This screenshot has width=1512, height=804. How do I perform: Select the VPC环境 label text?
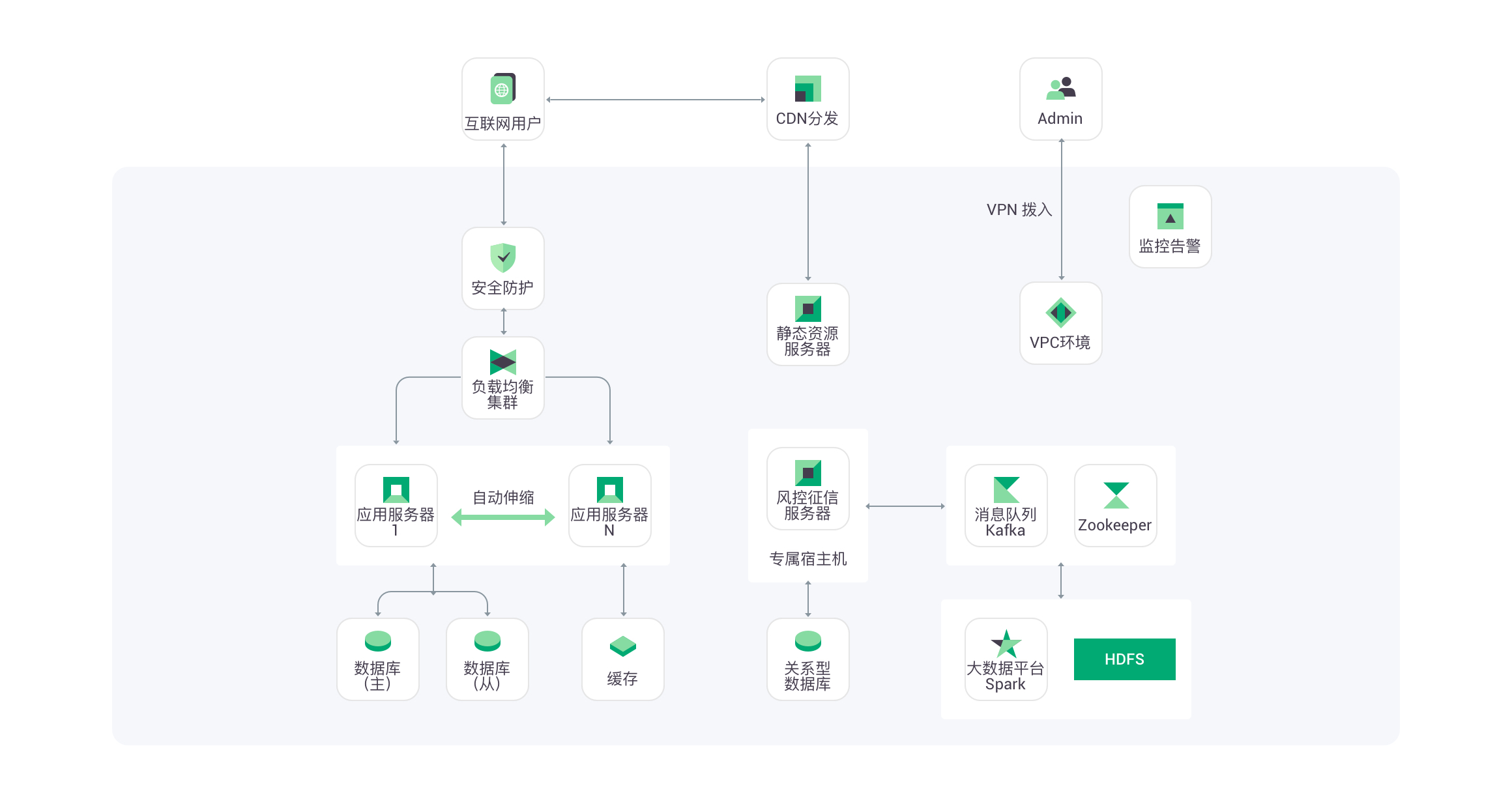coord(1060,343)
